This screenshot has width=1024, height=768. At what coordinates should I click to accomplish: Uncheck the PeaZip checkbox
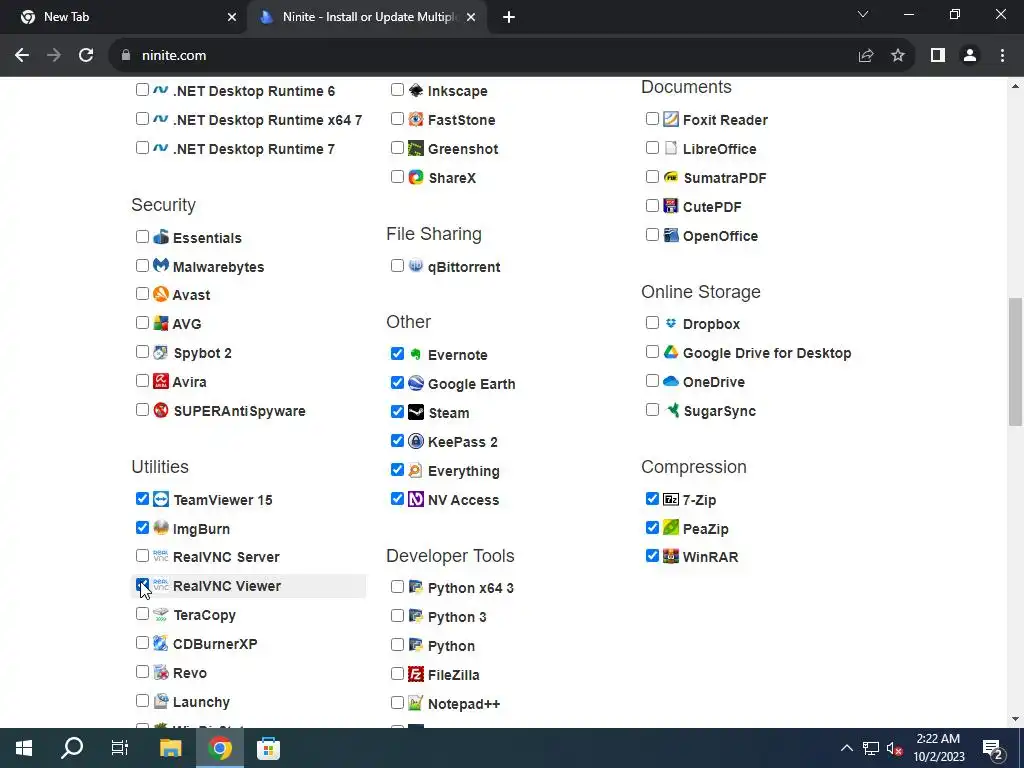[x=652, y=527]
